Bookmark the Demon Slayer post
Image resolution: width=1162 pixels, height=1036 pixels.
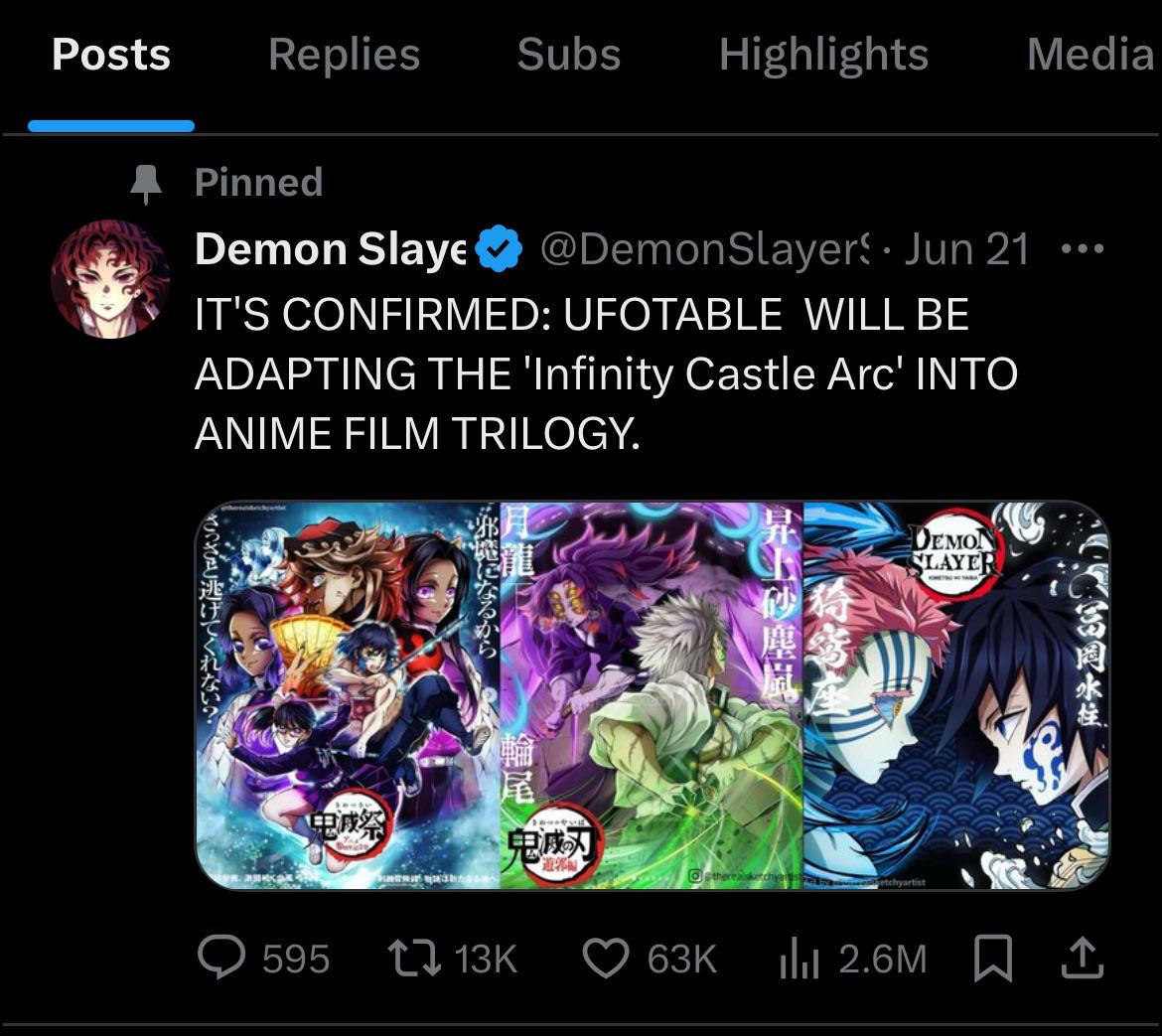(x=993, y=958)
